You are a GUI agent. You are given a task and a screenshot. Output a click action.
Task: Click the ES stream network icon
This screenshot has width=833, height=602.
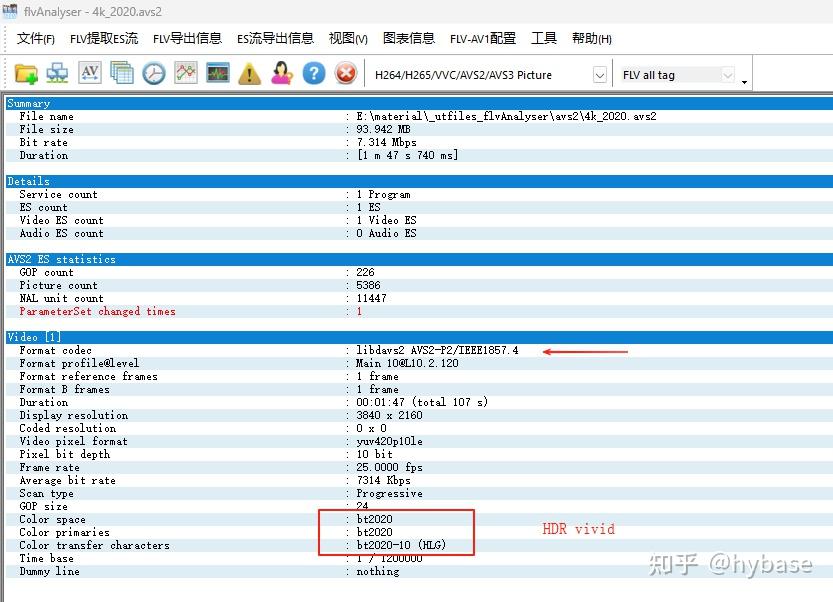pyautogui.click(x=56, y=72)
